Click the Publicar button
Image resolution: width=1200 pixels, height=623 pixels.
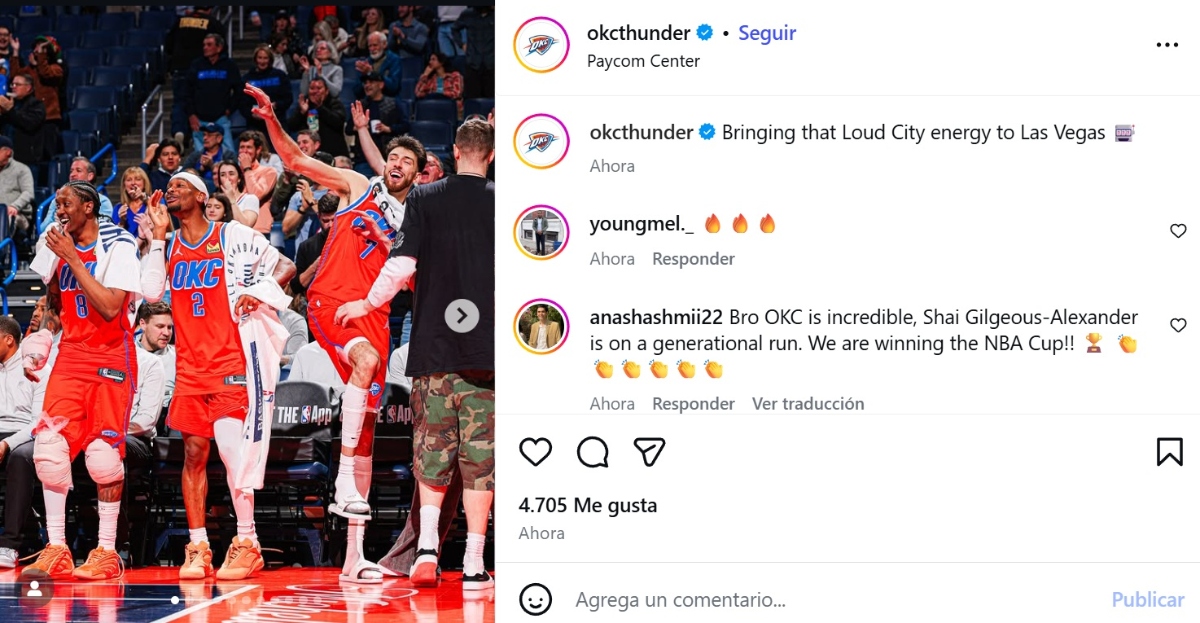pyautogui.click(x=1148, y=600)
